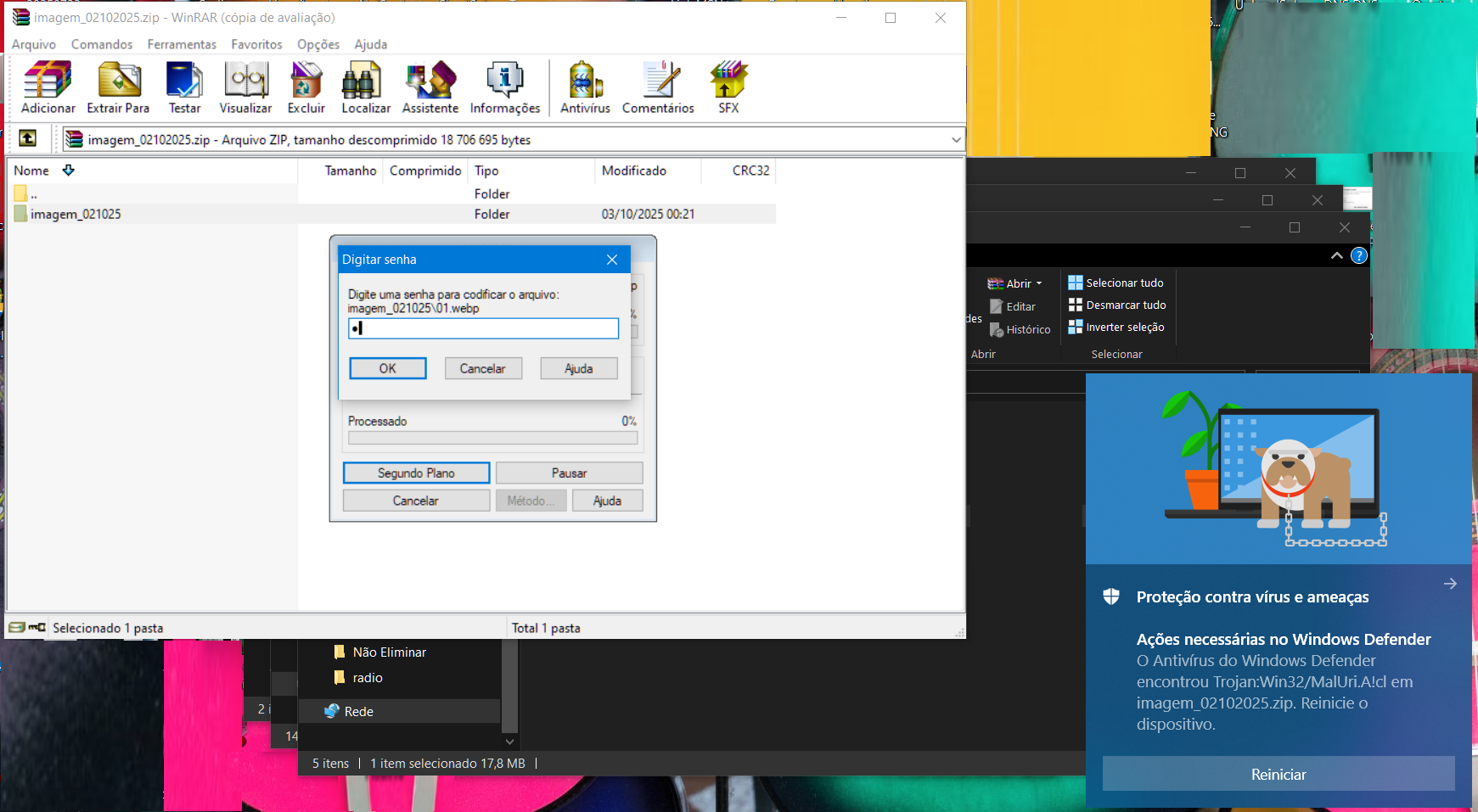Click Ajuda in Digitar senha dialog
The image size is (1478, 812).
579,368
